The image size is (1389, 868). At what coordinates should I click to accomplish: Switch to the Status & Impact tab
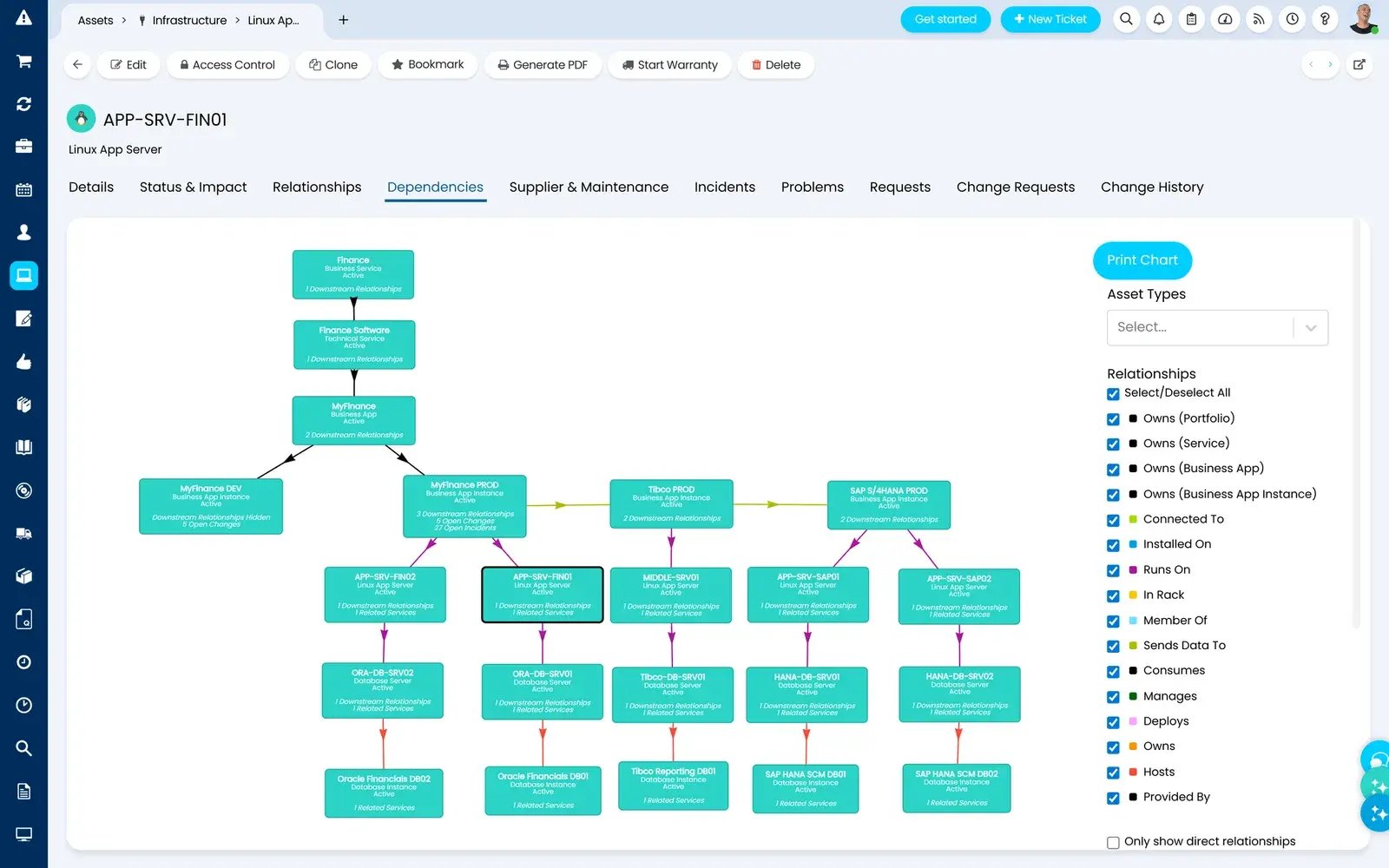193,187
